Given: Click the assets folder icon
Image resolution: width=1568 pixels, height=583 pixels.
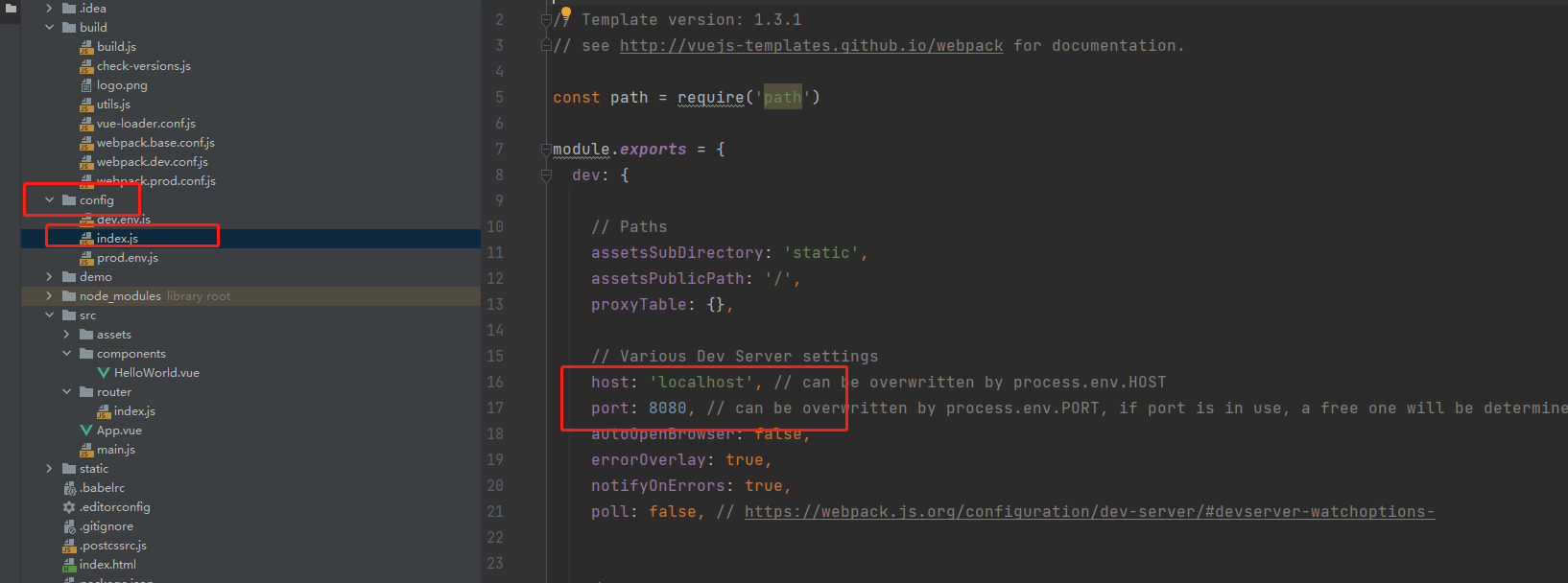Looking at the screenshot, I should pos(86,335).
